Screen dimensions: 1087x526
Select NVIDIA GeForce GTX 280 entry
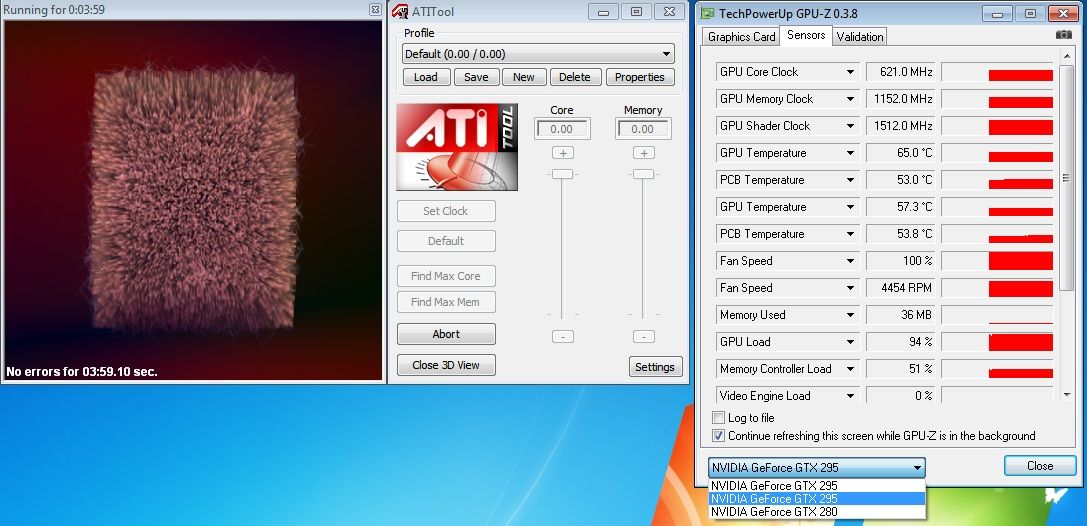tap(817, 512)
